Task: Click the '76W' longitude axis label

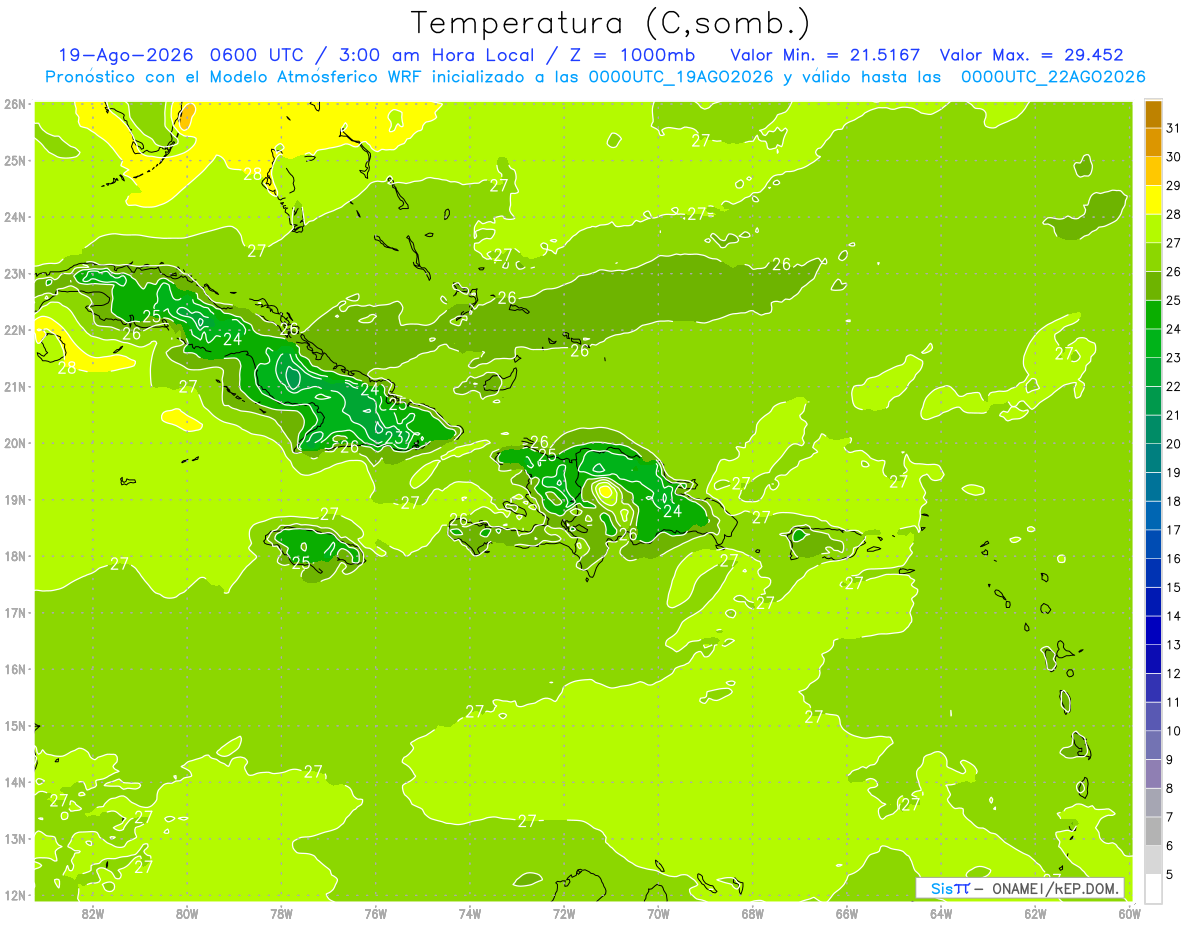Action: (x=376, y=913)
